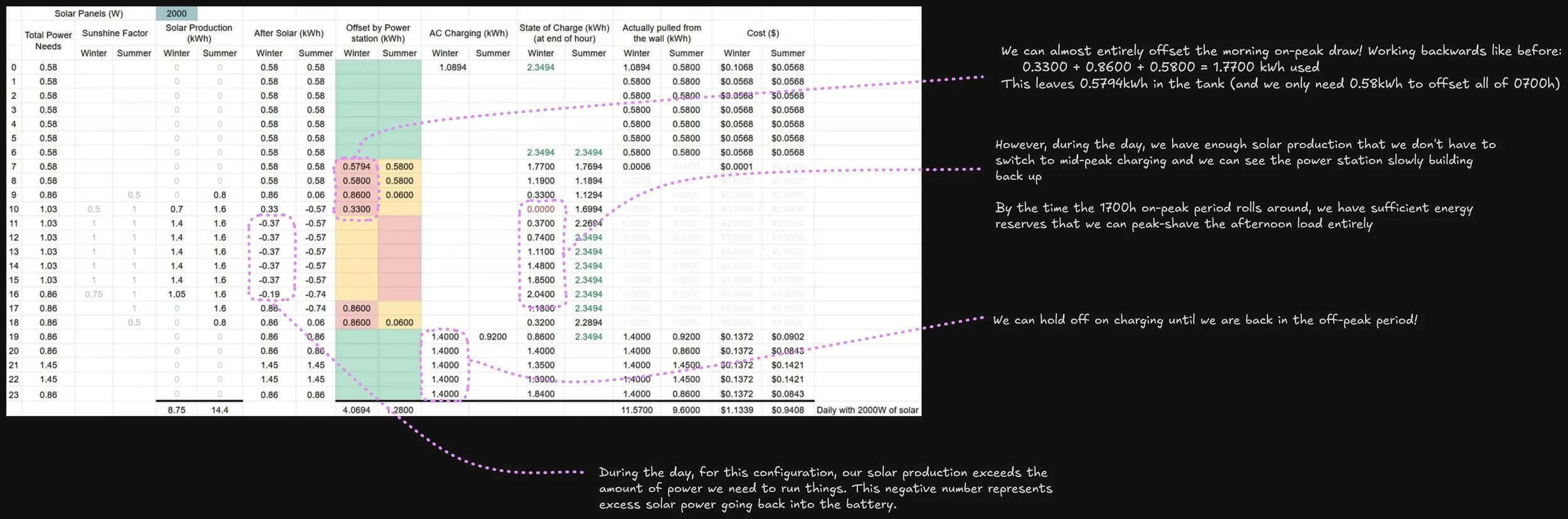This screenshot has width=1568, height=519.
Task: Select the 'Total Power Needs' column header
Action: pos(48,40)
